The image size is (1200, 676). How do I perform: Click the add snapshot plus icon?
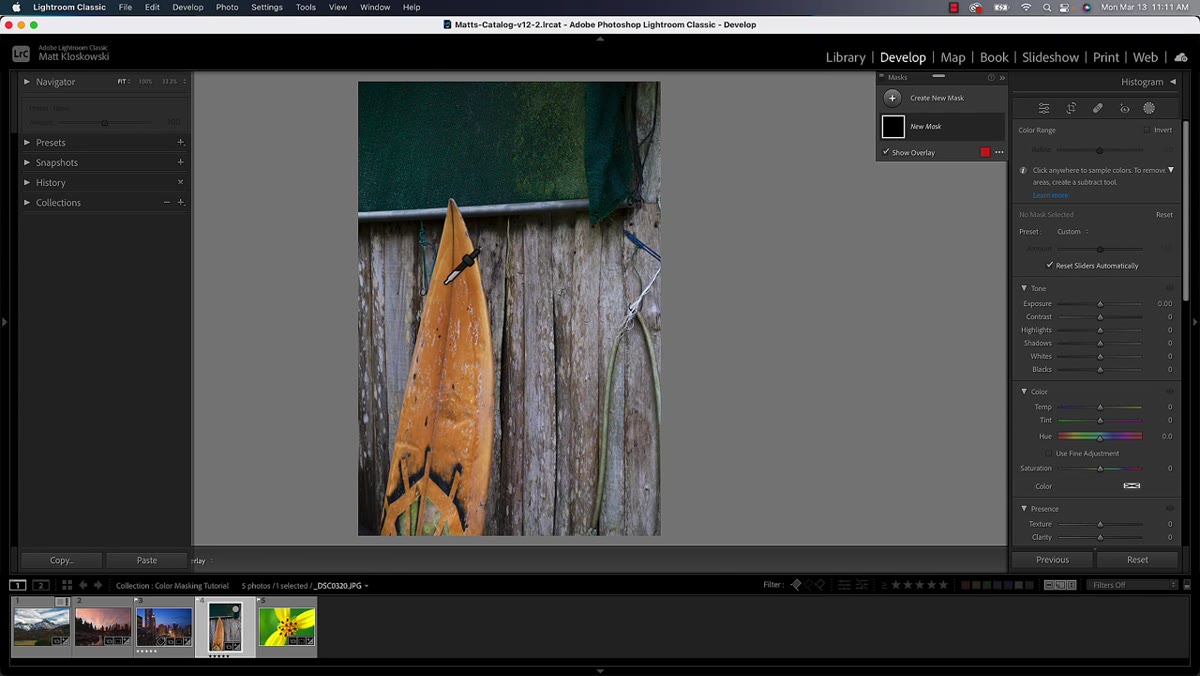coord(180,162)
